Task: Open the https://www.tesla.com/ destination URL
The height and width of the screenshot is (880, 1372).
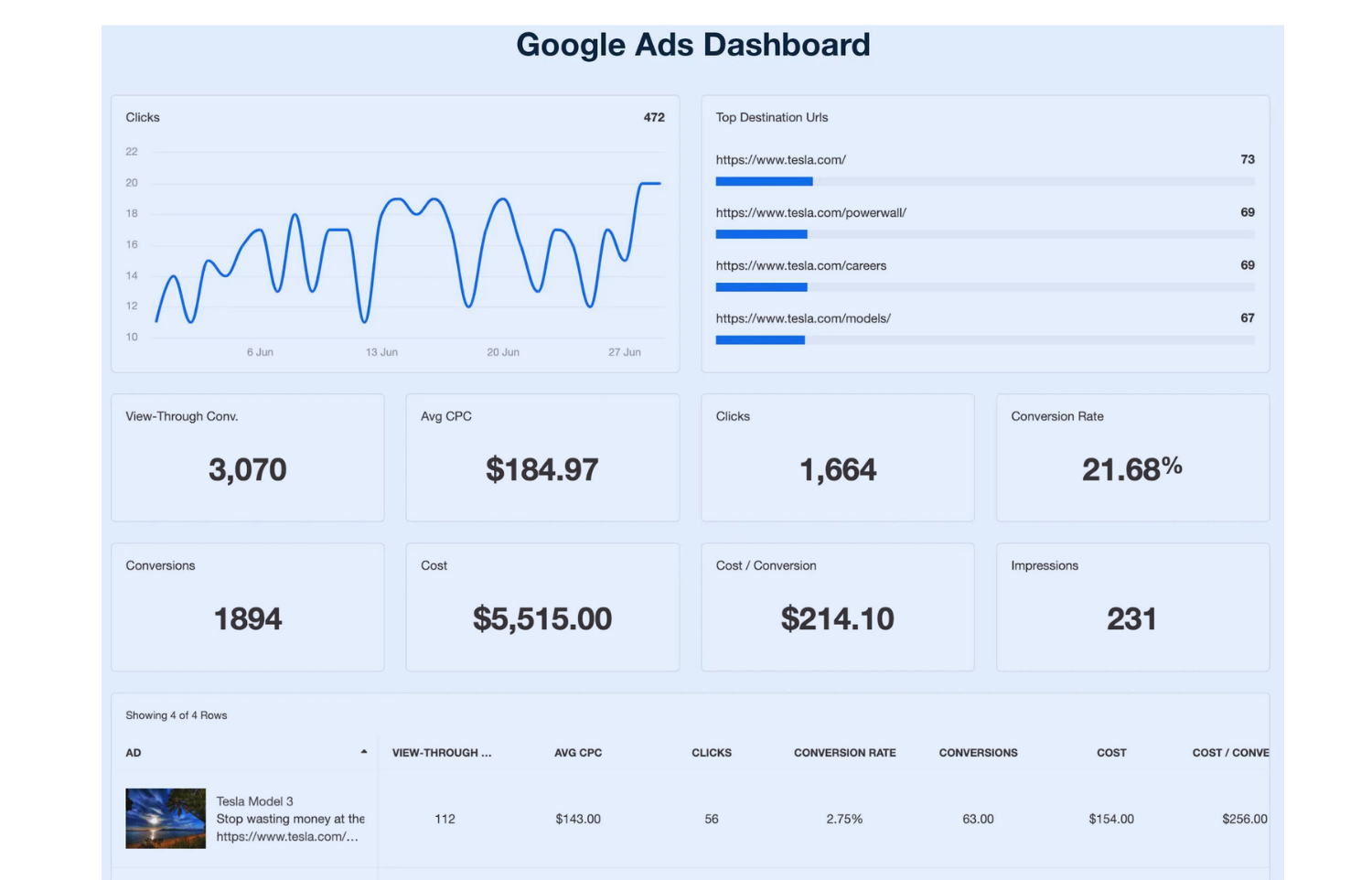Action: 780,160
